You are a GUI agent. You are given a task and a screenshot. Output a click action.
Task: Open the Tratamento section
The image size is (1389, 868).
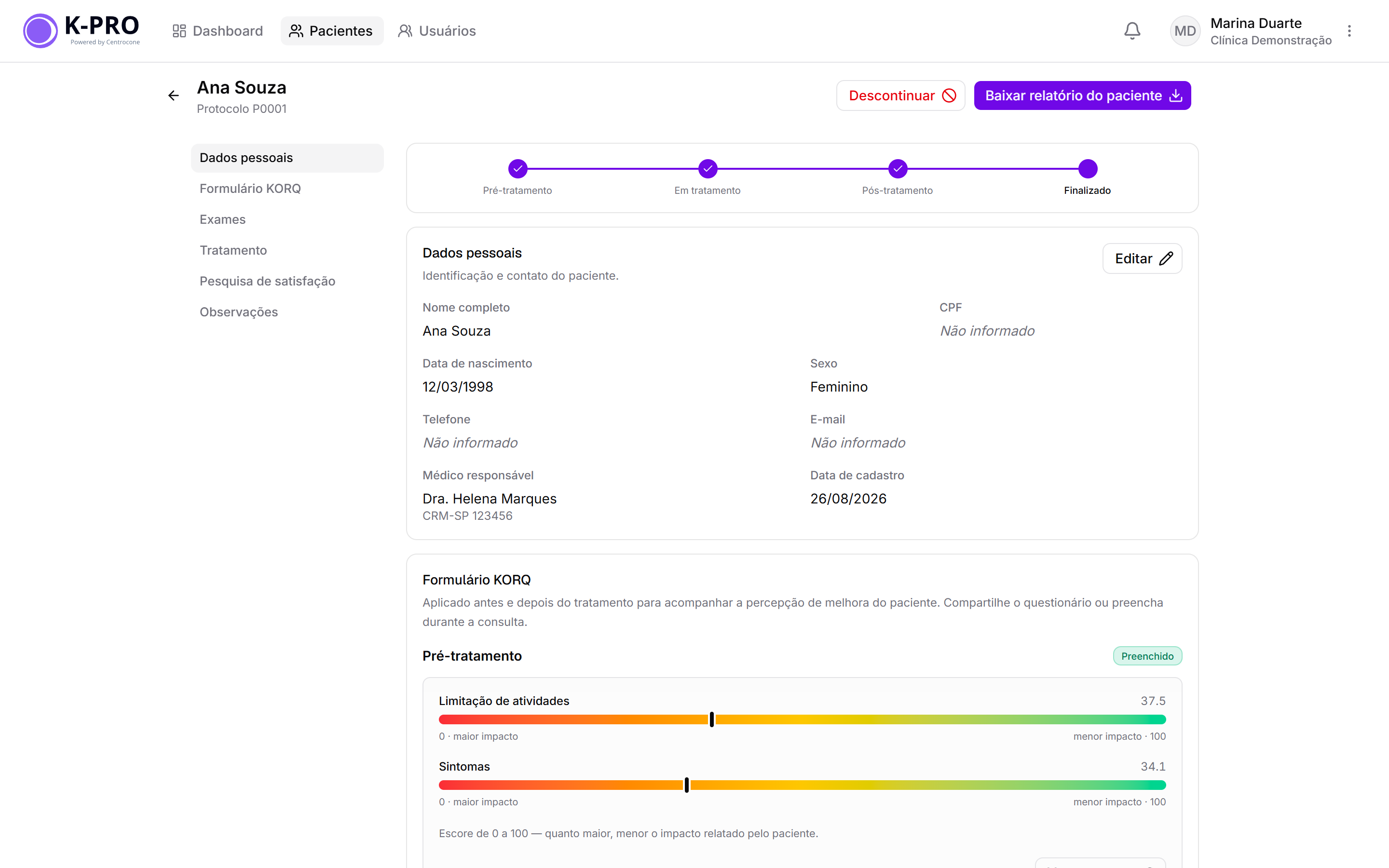pyautogui.click(x=287, y=250)
